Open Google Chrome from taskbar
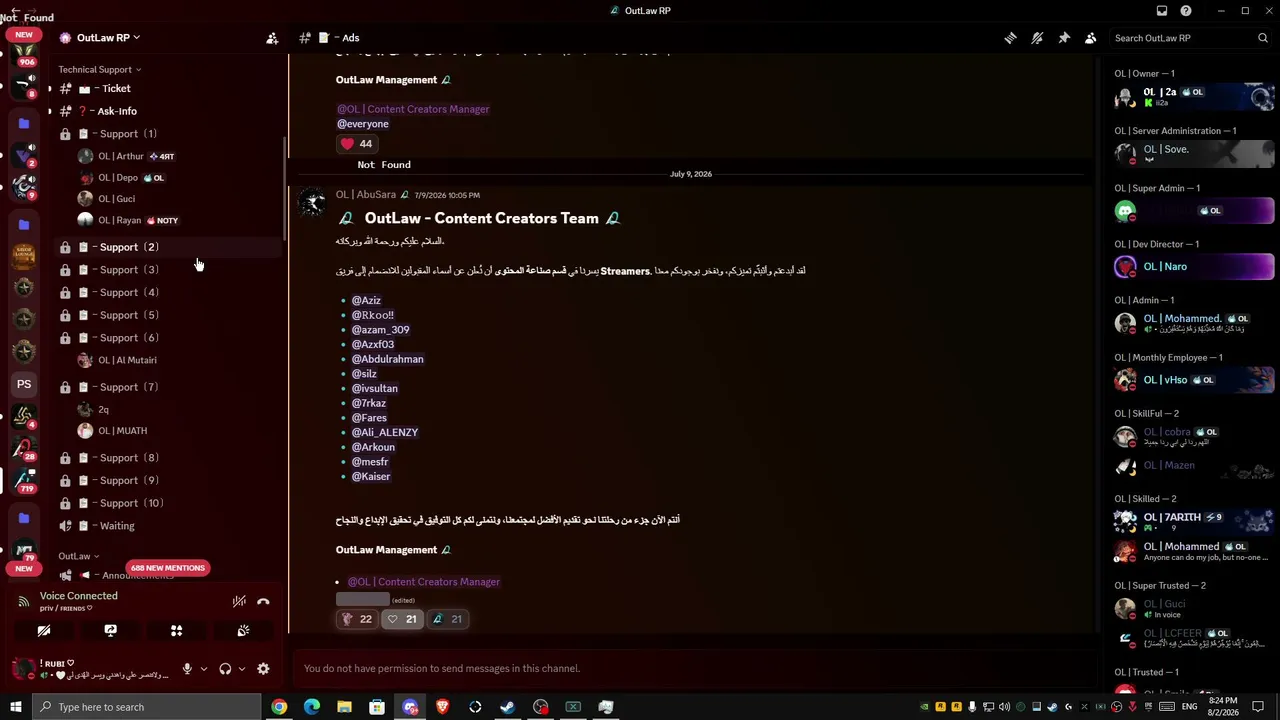 pos(279,707)
